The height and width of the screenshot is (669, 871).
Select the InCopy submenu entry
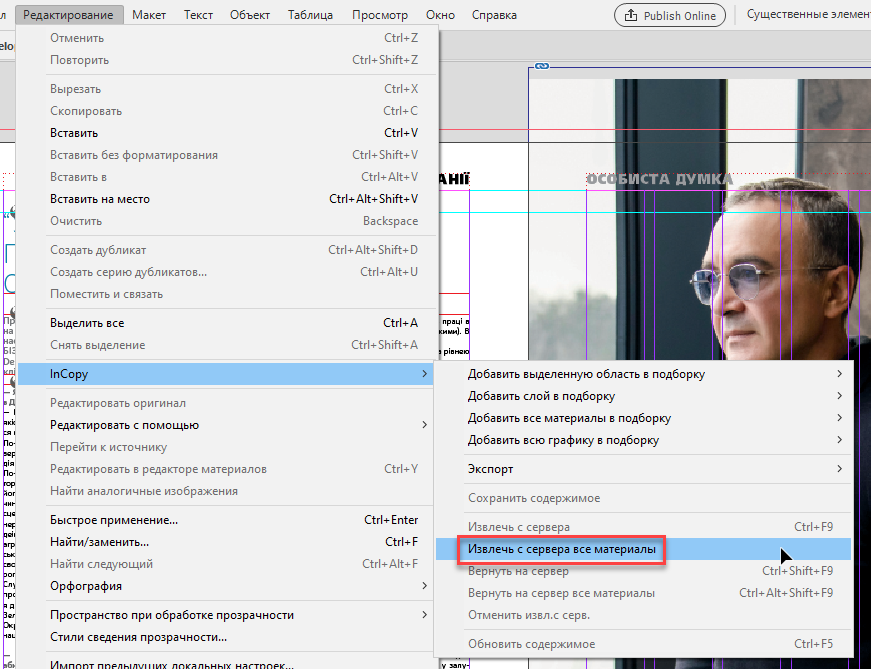[x=227, y=374]
